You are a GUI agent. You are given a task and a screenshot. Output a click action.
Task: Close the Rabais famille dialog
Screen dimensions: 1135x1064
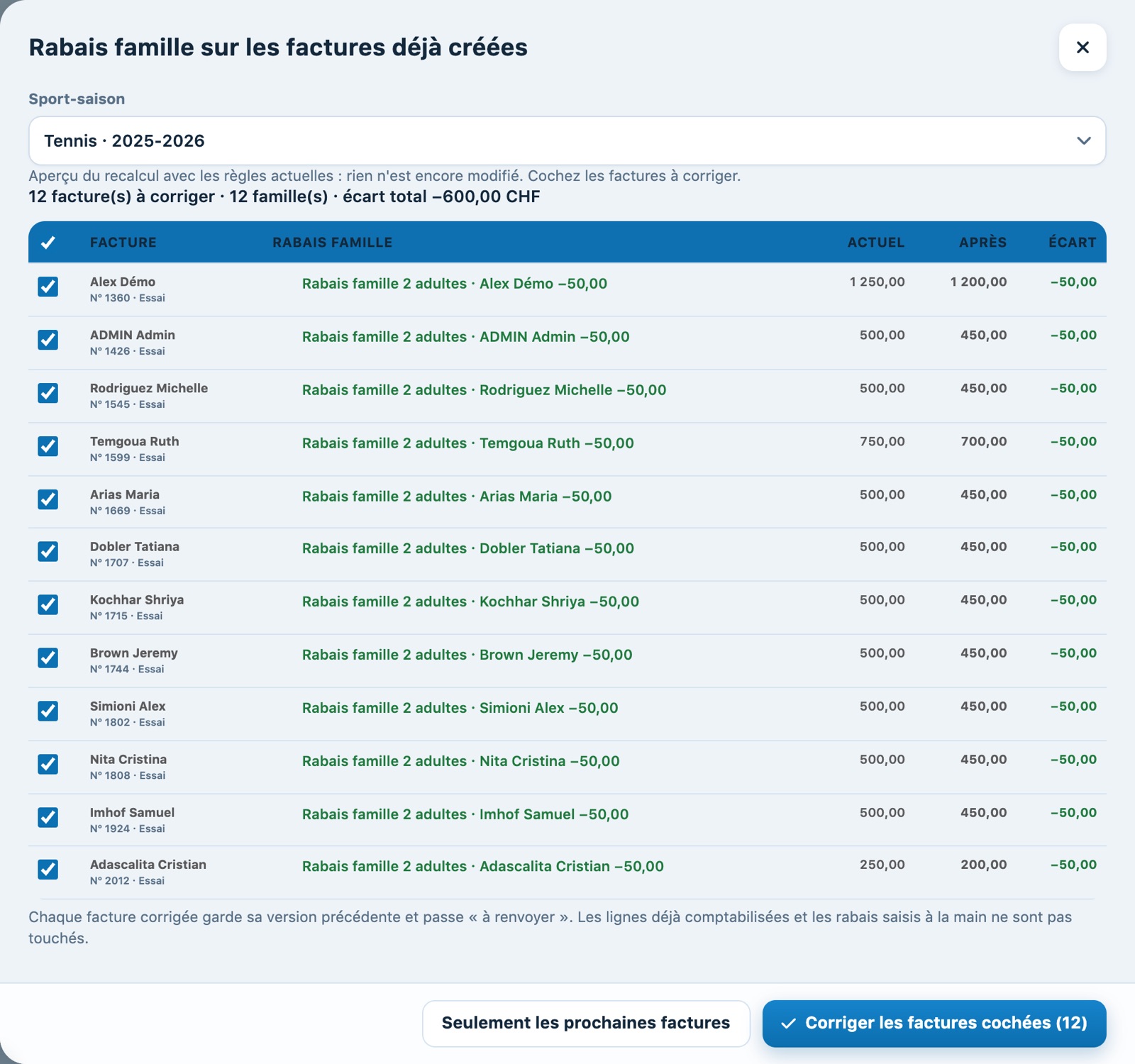[1083, 48]
